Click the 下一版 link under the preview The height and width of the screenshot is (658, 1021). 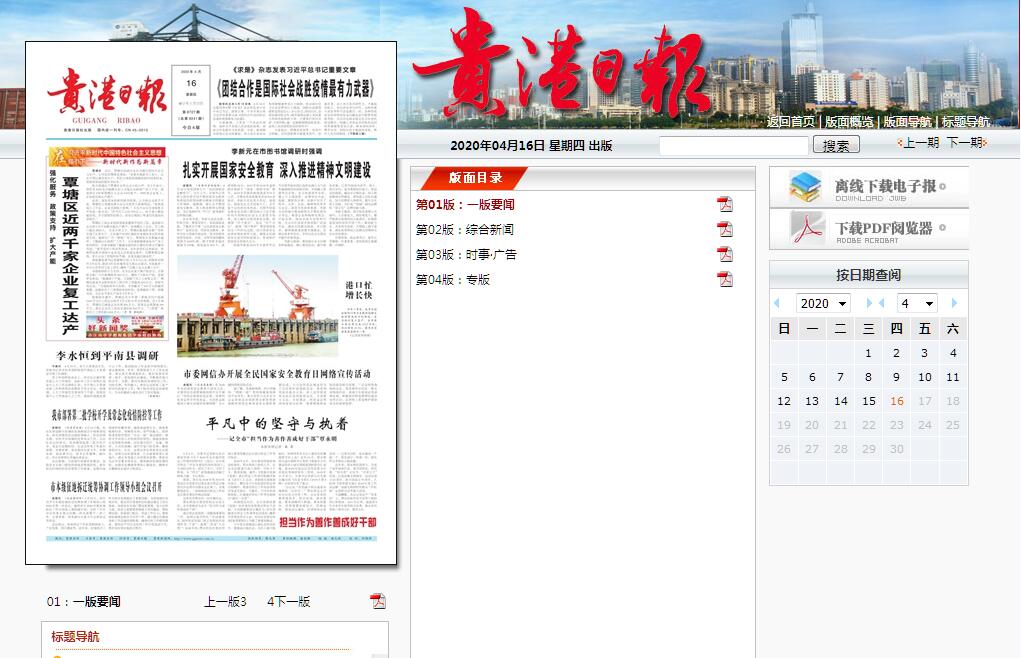point(292,601)
